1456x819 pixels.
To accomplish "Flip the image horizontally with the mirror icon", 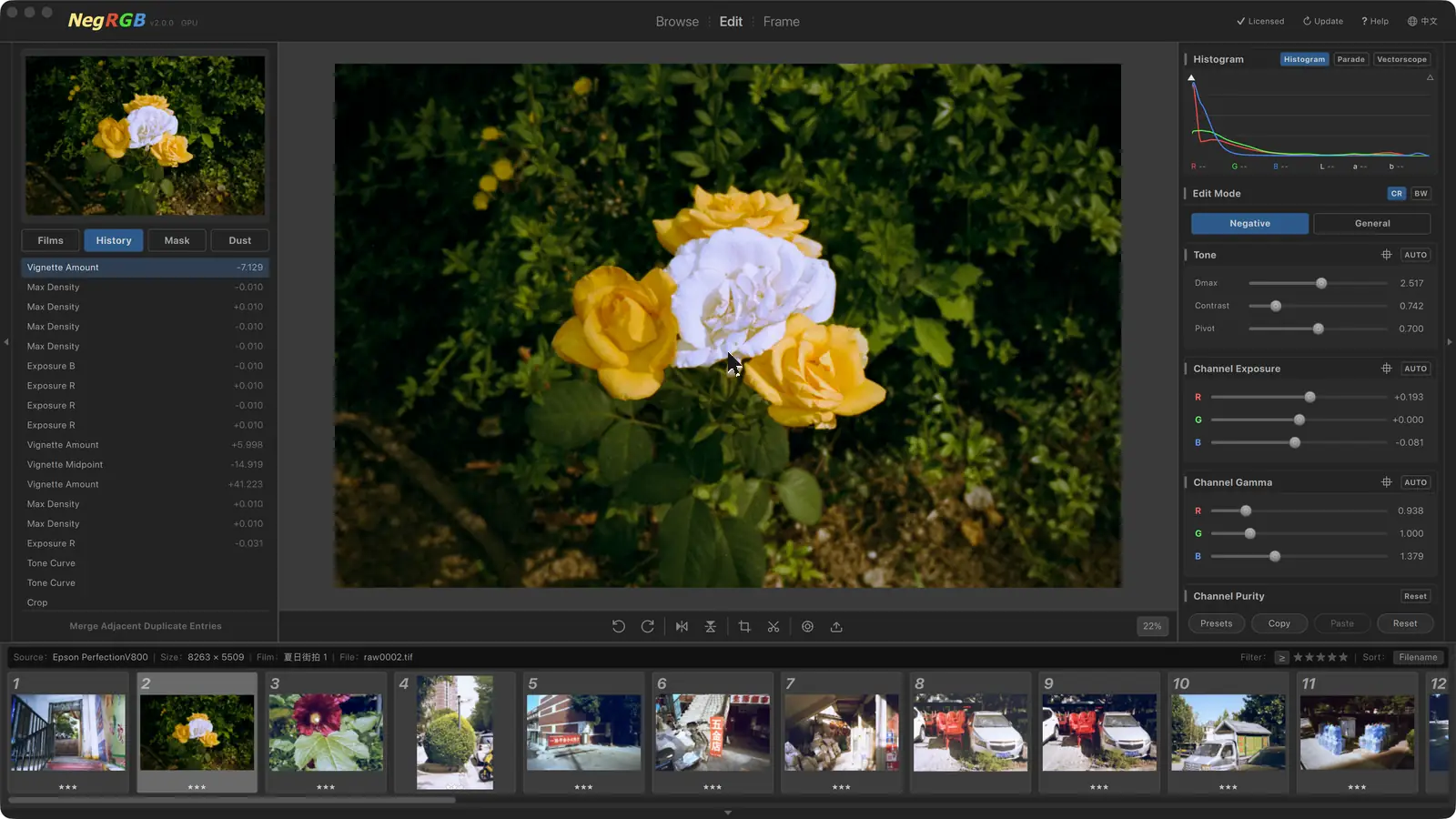I will [x=682, y=626].
